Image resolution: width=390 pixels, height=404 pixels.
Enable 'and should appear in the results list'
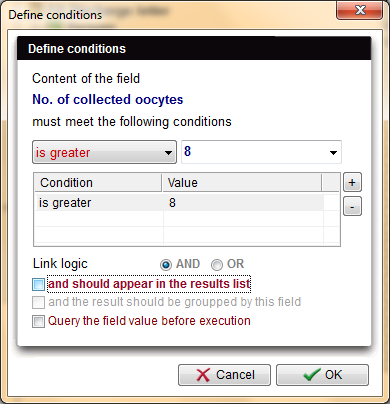[x=38, y=284]
